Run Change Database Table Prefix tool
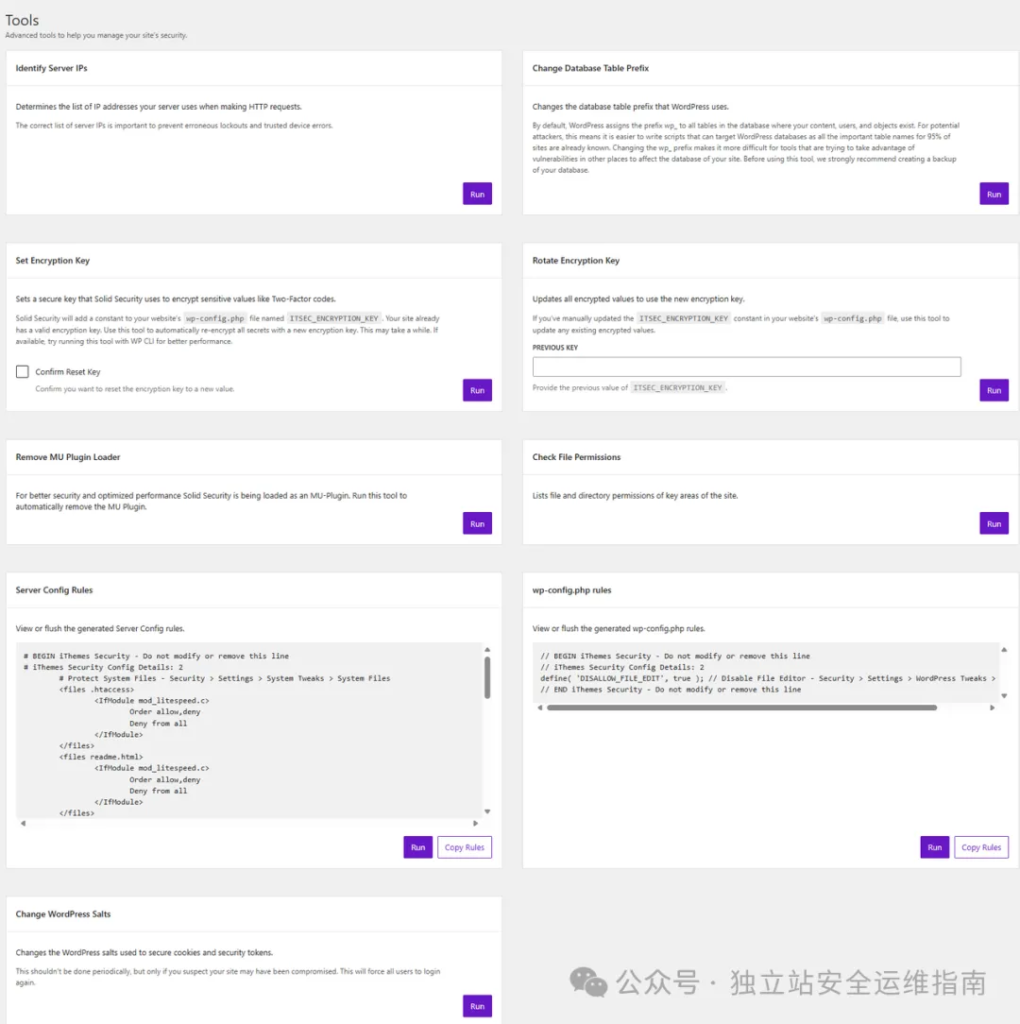 [994, 194]
